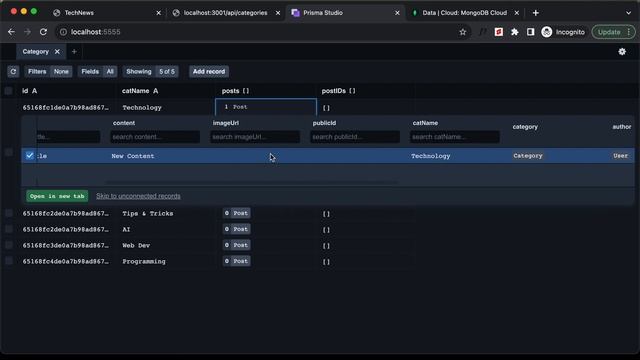
Task: Click the Web Dev catName cell
Action: click(136, 245)
